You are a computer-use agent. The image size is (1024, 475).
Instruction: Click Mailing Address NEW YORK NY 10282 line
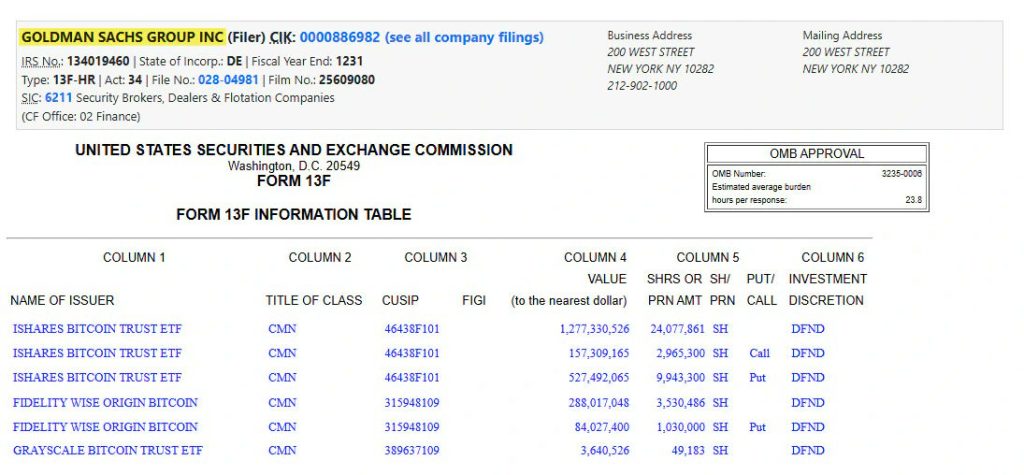click(856, 69)
